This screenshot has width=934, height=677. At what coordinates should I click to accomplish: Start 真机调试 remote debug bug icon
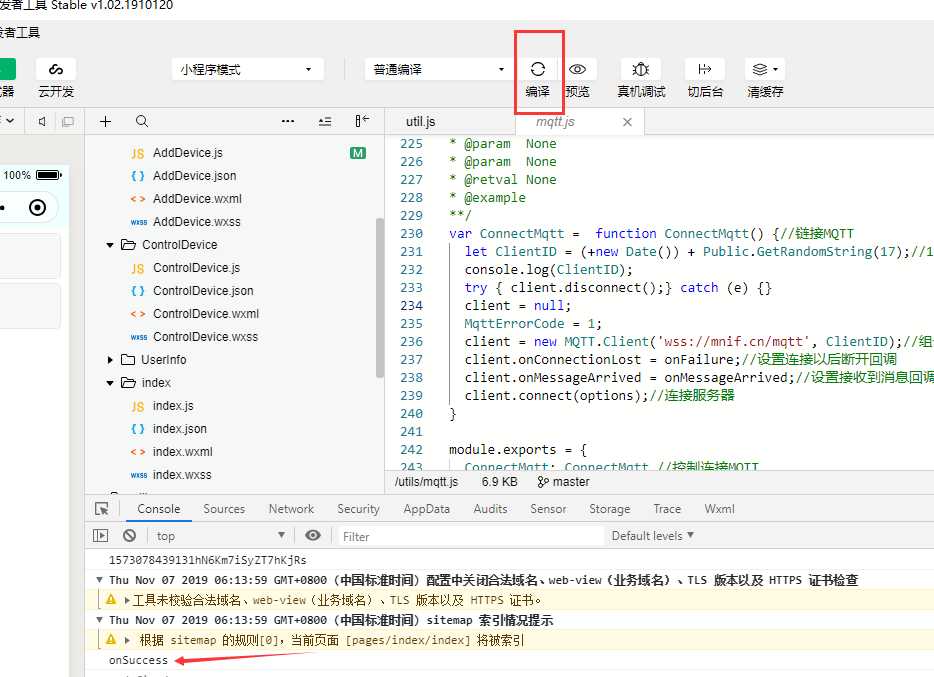[x=640, y=69]
